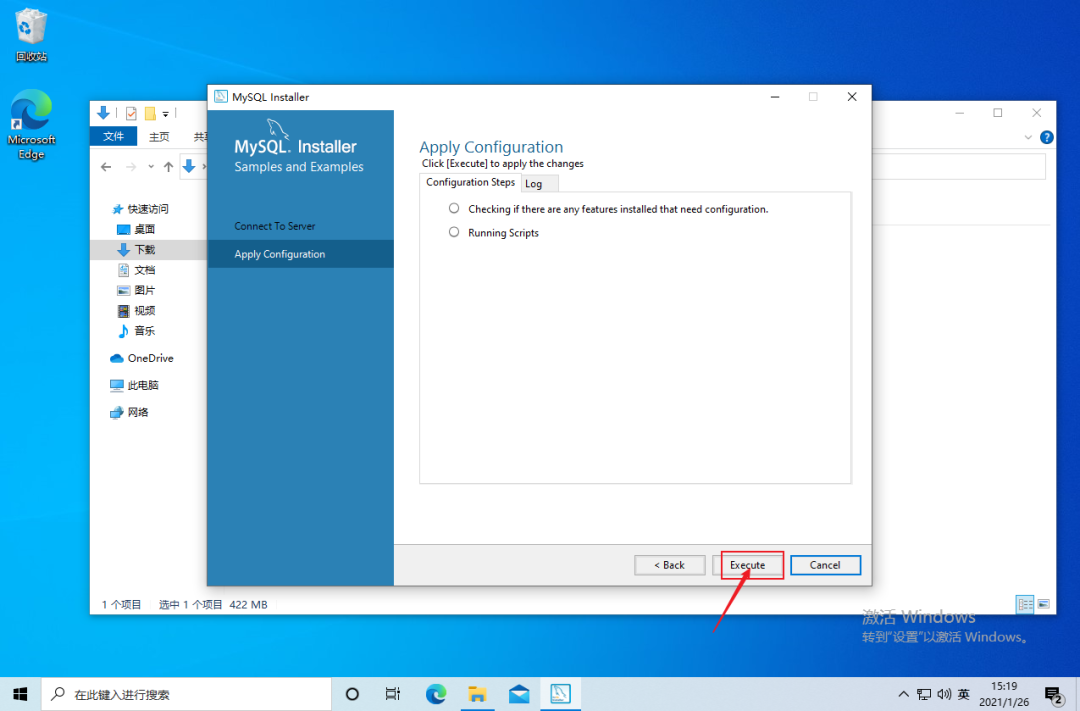Click quick access toolbar dropdown arrow
This screenshot has height=711, width=1080.
click(166, 114)
